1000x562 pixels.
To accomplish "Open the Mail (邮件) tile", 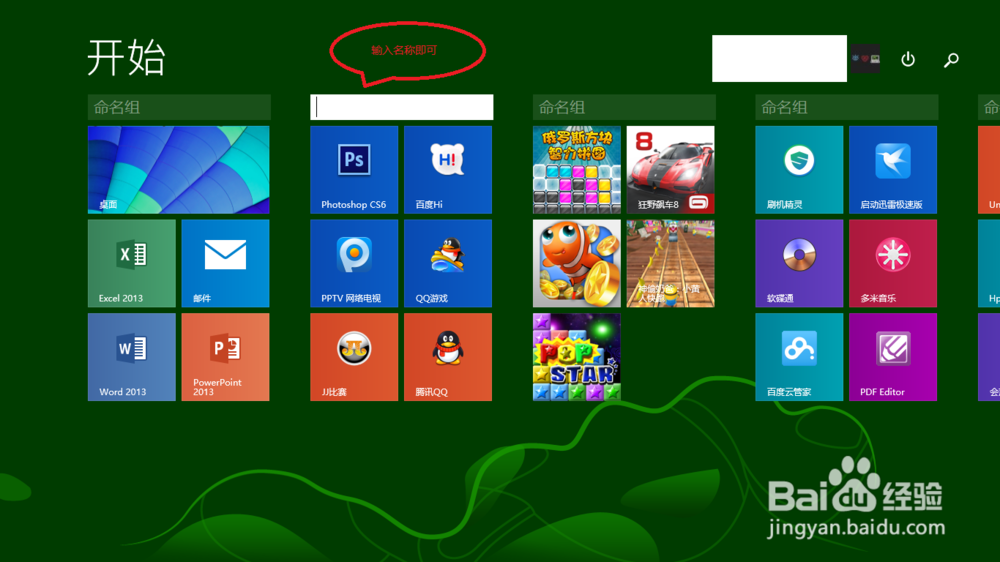I will click(226, 263).
